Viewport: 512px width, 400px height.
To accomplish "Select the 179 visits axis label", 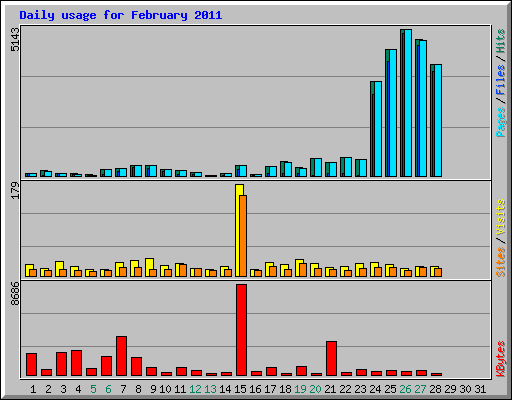I will pos(15,191).
